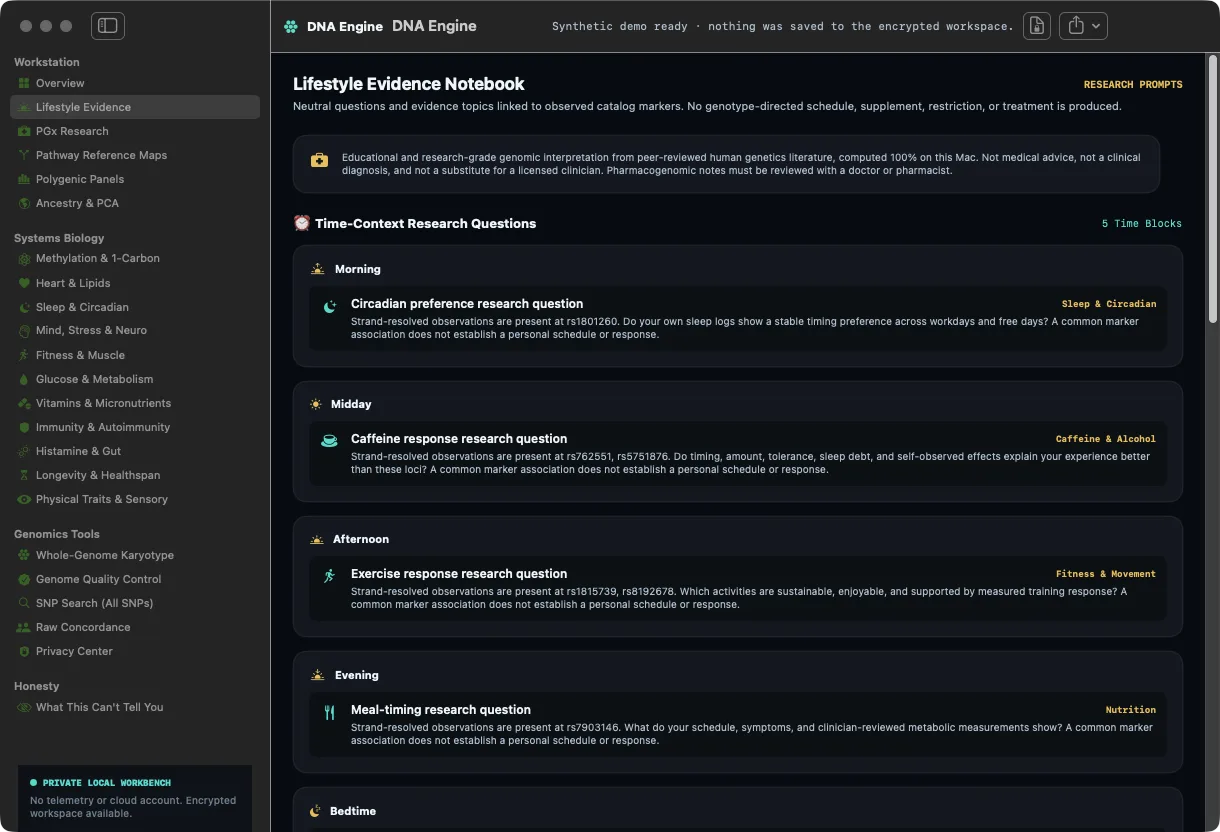Click the Whole-Genome Karyotype icon

24,555
